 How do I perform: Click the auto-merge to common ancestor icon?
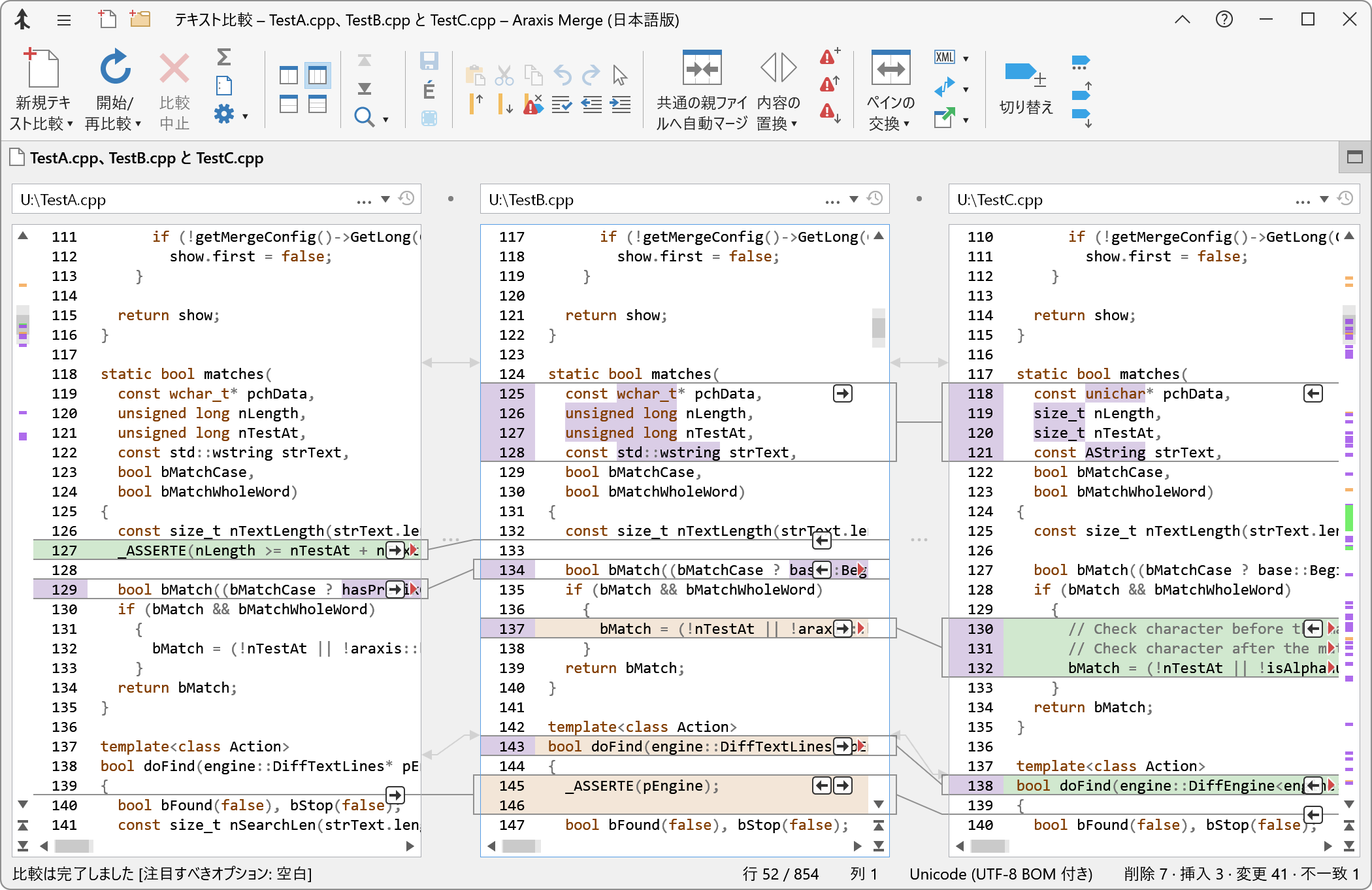point(702,67)
